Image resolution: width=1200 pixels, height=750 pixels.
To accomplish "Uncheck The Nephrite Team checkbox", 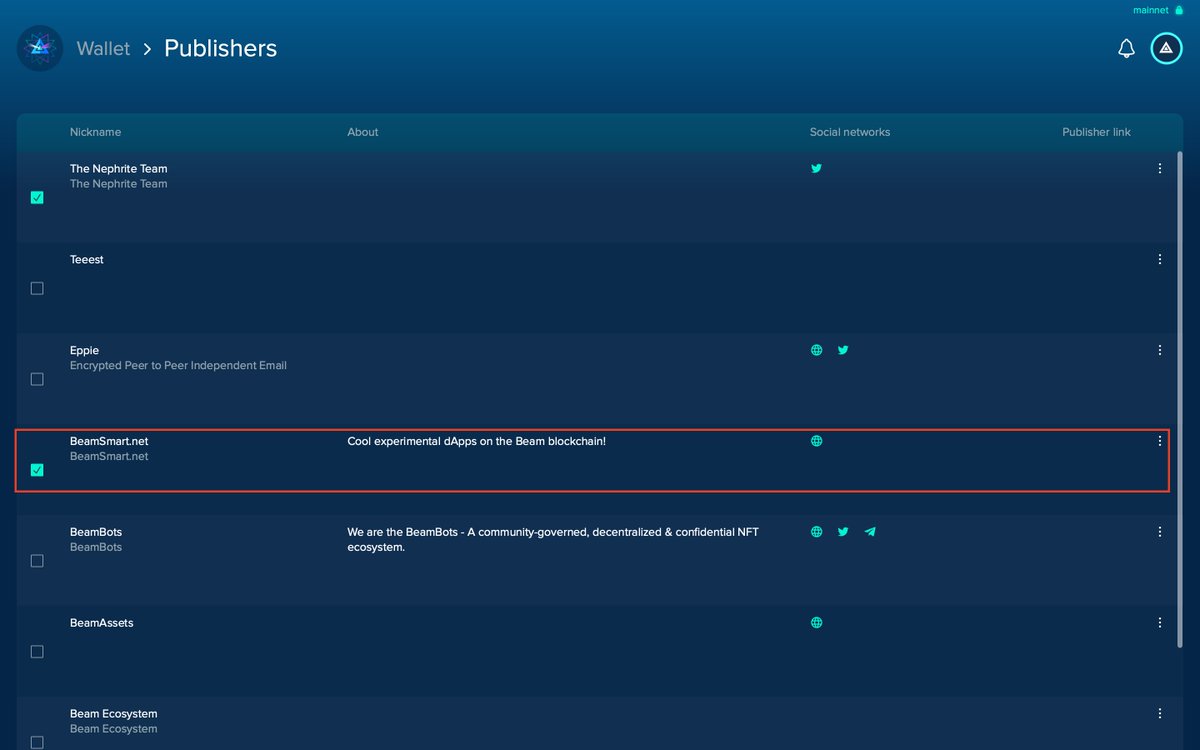I will 37,197.
